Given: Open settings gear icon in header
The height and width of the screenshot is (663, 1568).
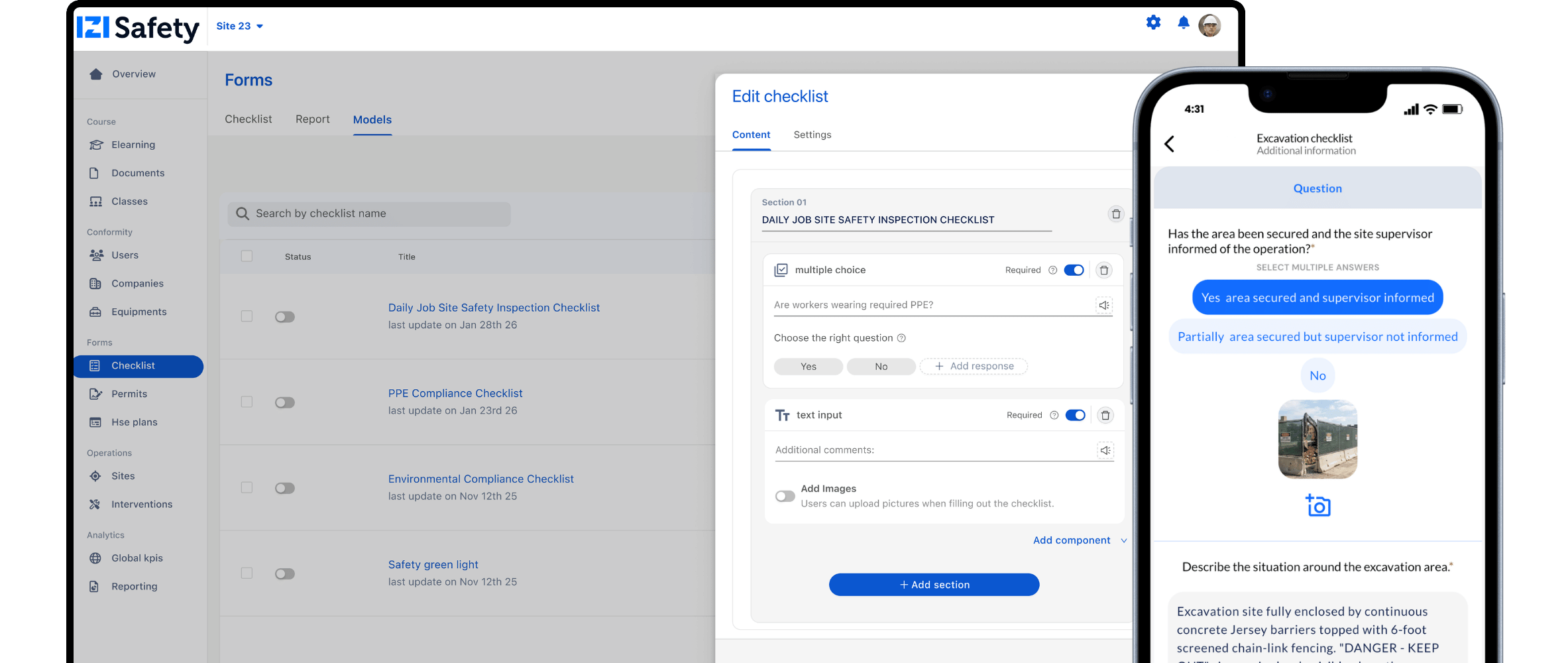Looking at the screenshot, I should 1153,23.
